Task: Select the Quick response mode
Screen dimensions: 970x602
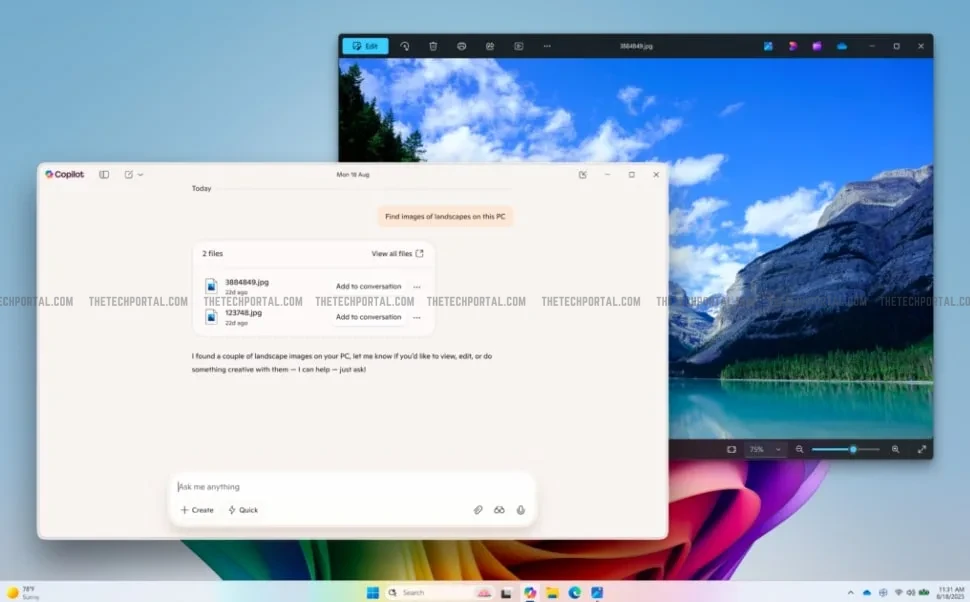Action: 243,510
